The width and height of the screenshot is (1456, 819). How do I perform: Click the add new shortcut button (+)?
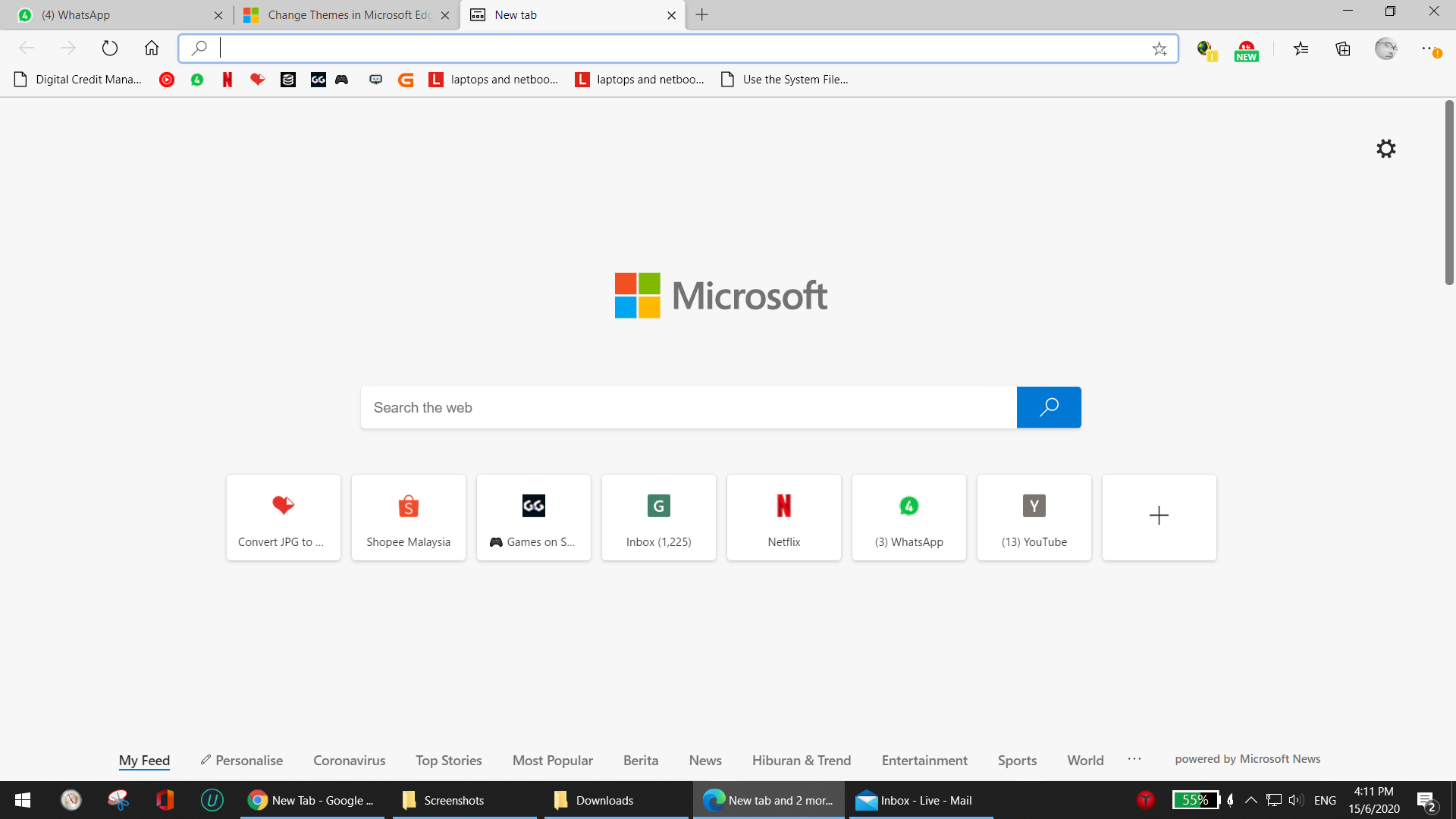1159,514
